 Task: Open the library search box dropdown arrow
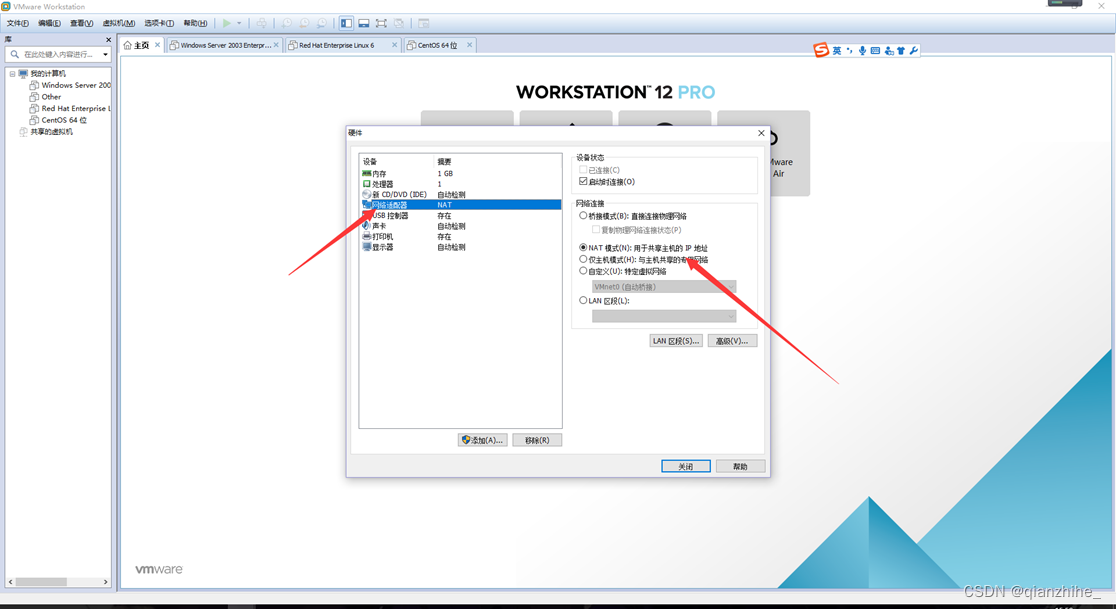click(x=105, y=54)
